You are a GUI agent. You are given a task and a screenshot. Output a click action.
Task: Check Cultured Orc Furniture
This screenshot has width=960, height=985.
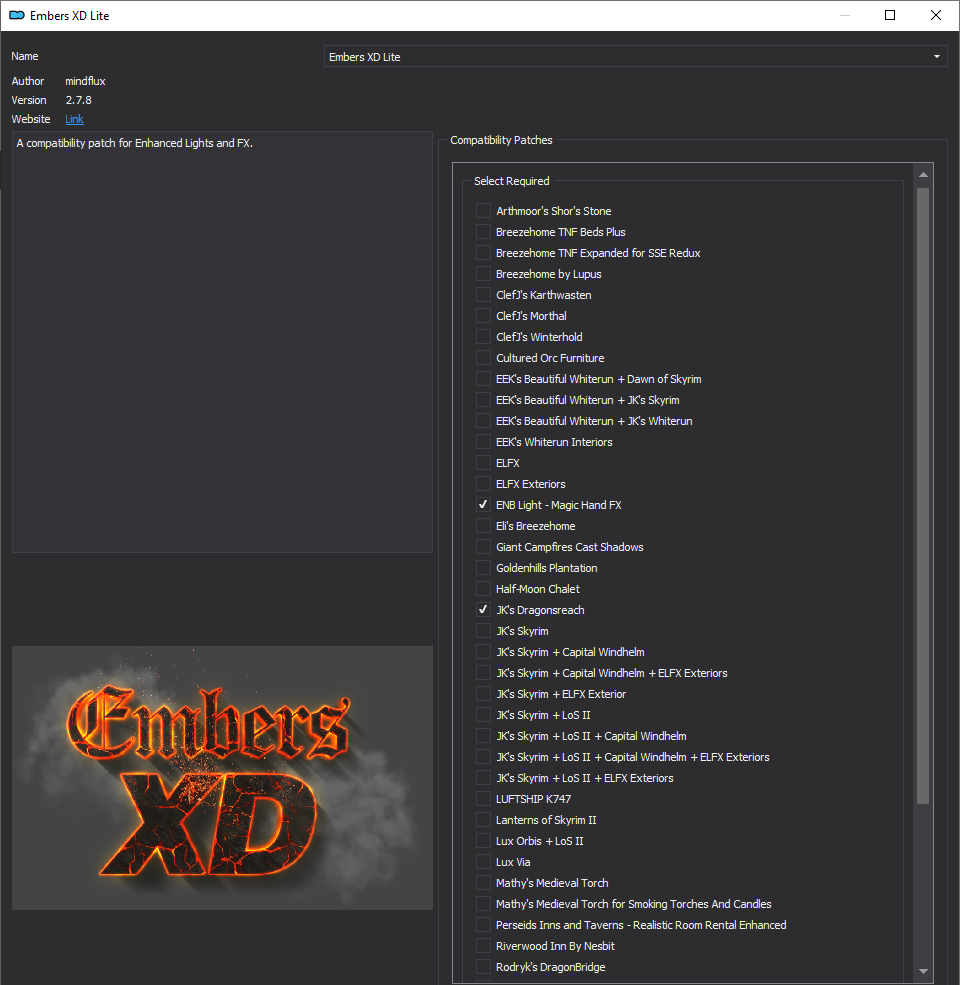(483, 357)
